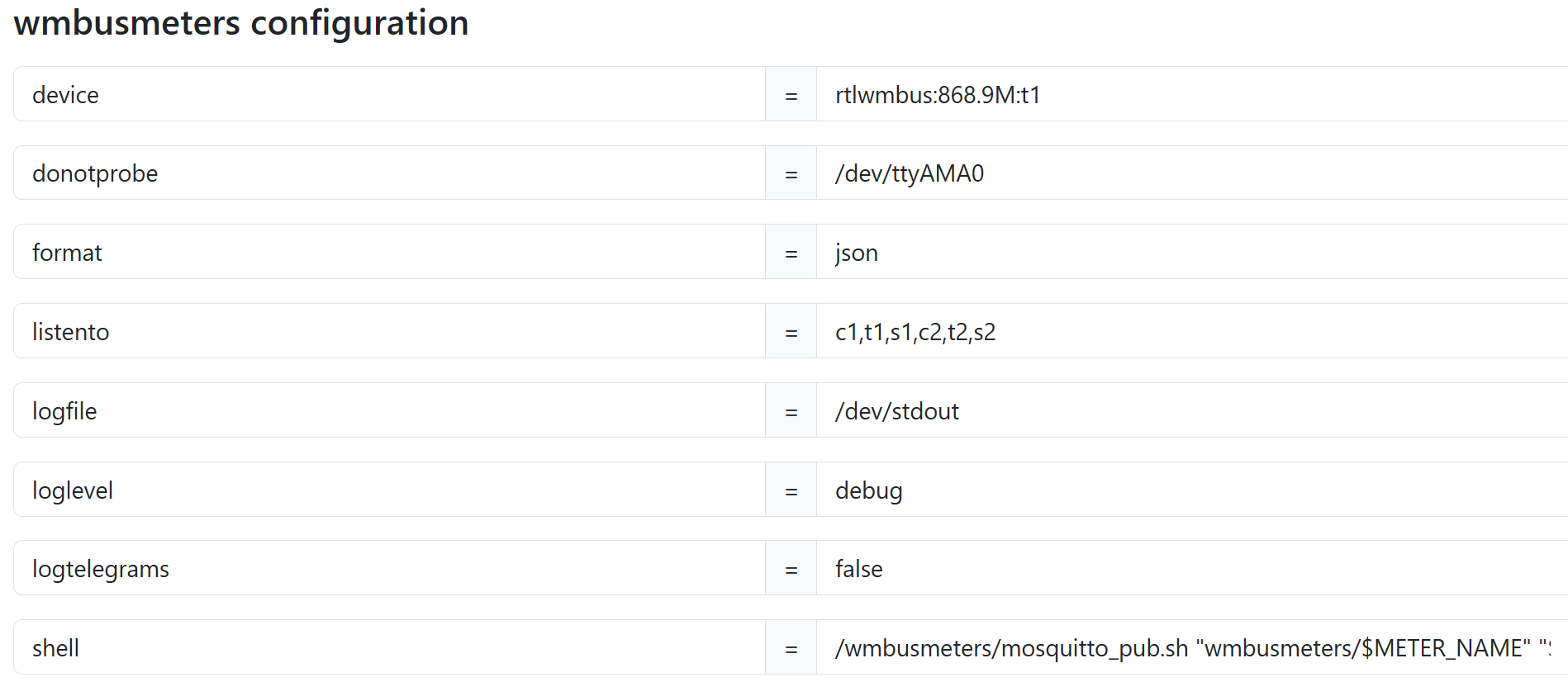Viewport: 1568px width, 682px height.
Task: Click the equals sign beside device
Action: tap(791, 95)
